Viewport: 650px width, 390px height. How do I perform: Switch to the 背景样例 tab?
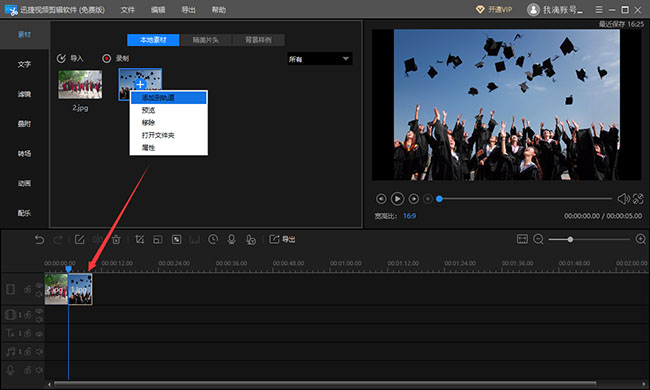point(258,40)
